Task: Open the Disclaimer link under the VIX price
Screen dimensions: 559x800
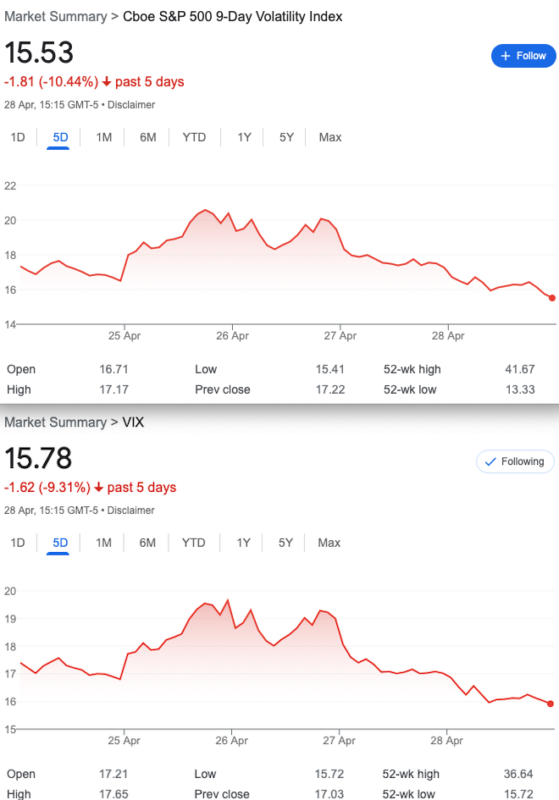Action: 131,510
